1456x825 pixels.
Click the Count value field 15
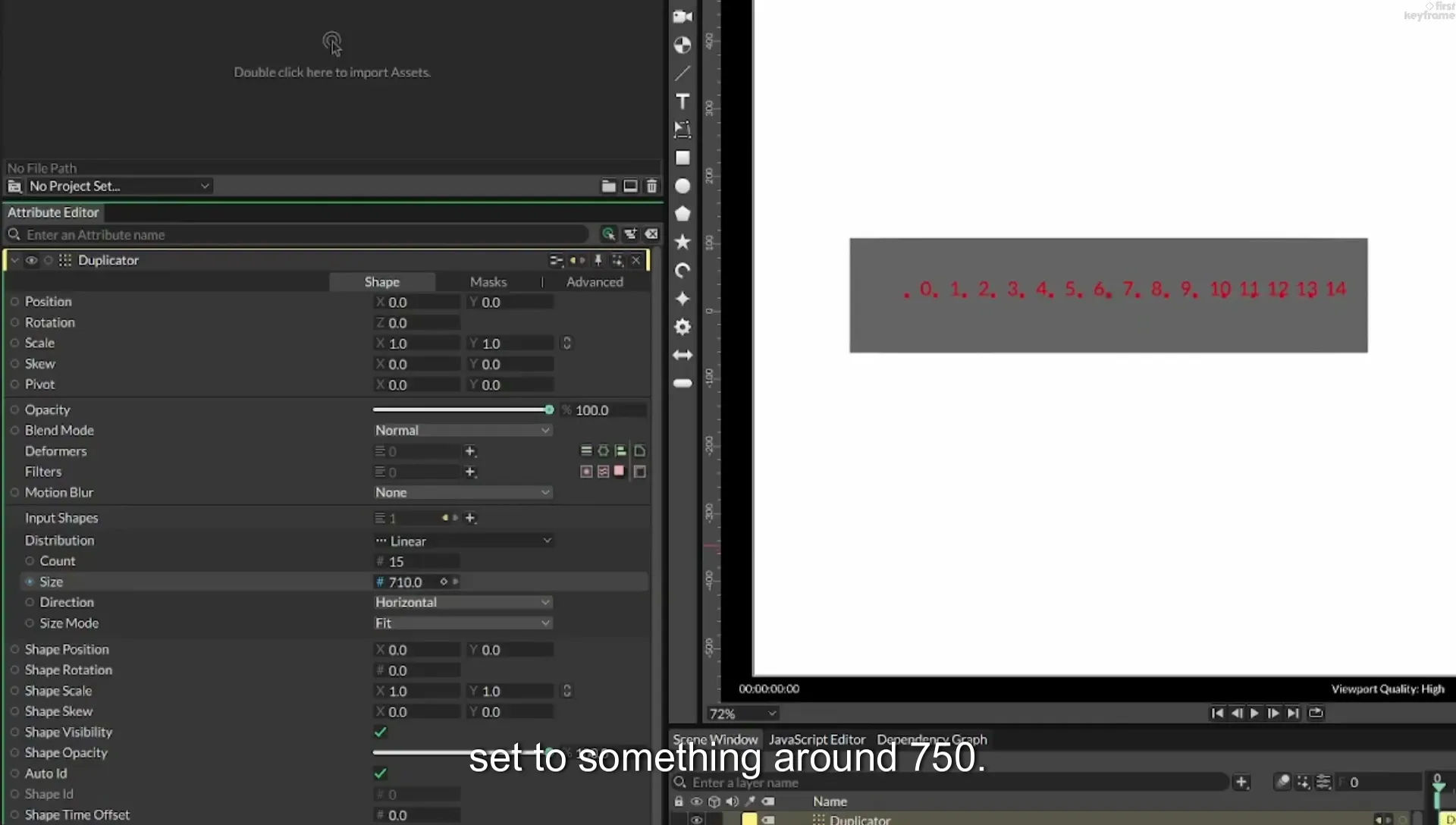(417, 561)
